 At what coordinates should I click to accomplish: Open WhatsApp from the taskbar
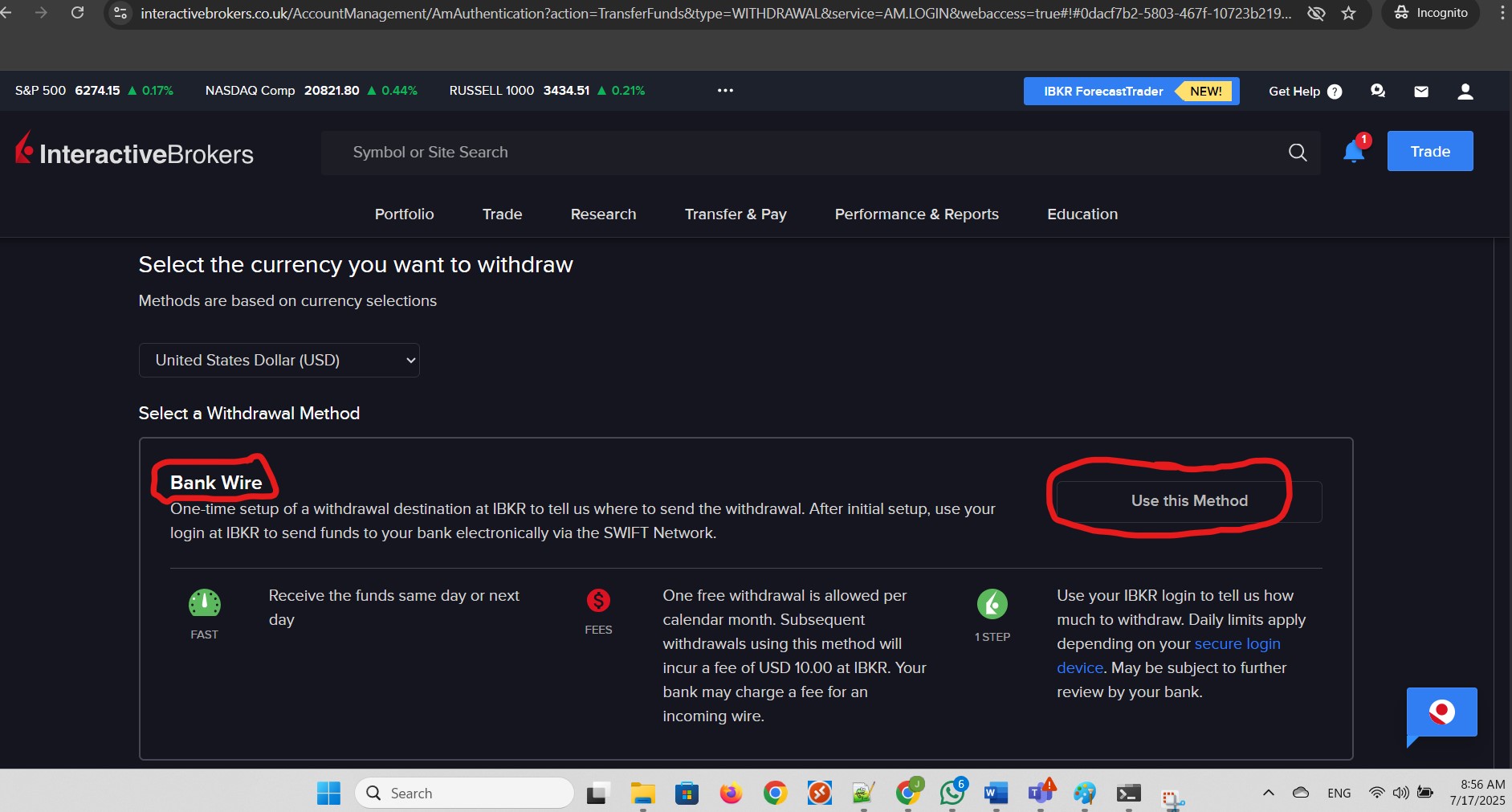[952, 793]
